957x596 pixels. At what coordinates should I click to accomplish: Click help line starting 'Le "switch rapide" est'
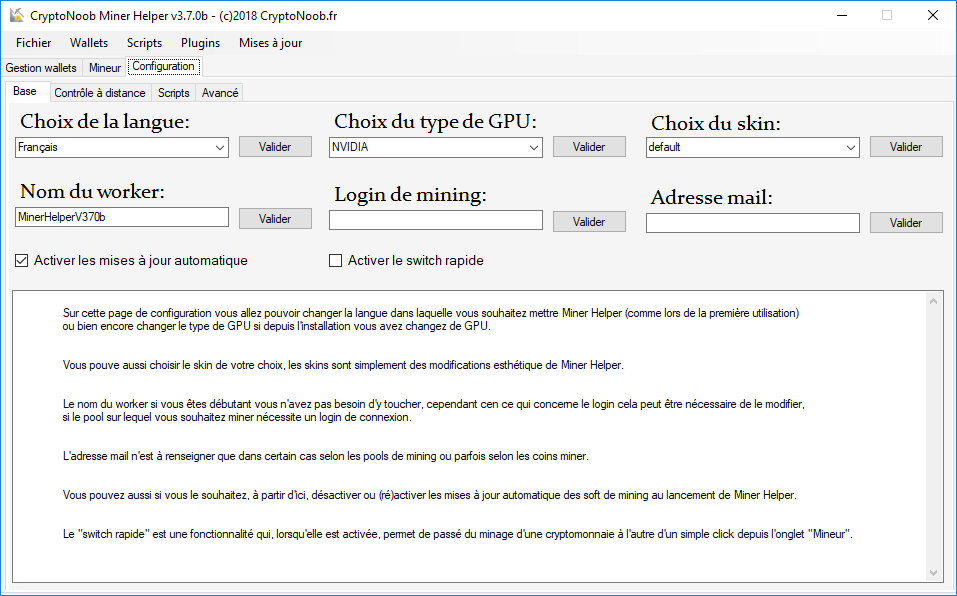coord(457,534)
